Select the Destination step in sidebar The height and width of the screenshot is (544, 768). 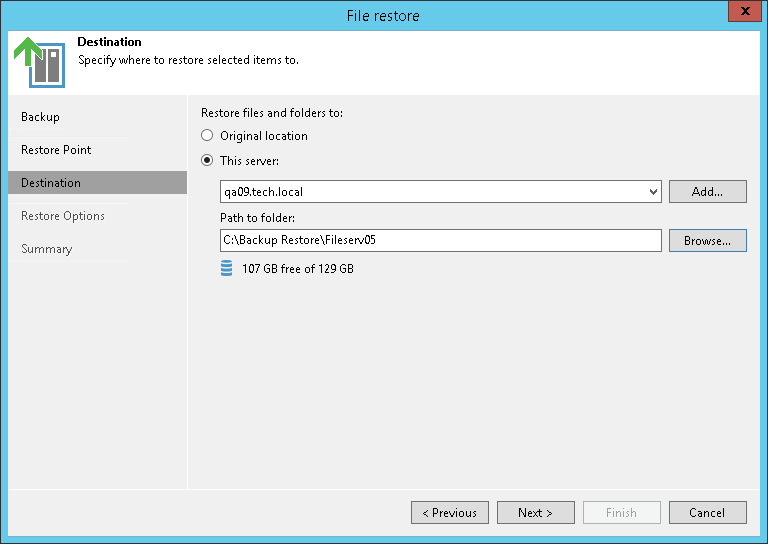pyautogui.click(x=51, y=183)
